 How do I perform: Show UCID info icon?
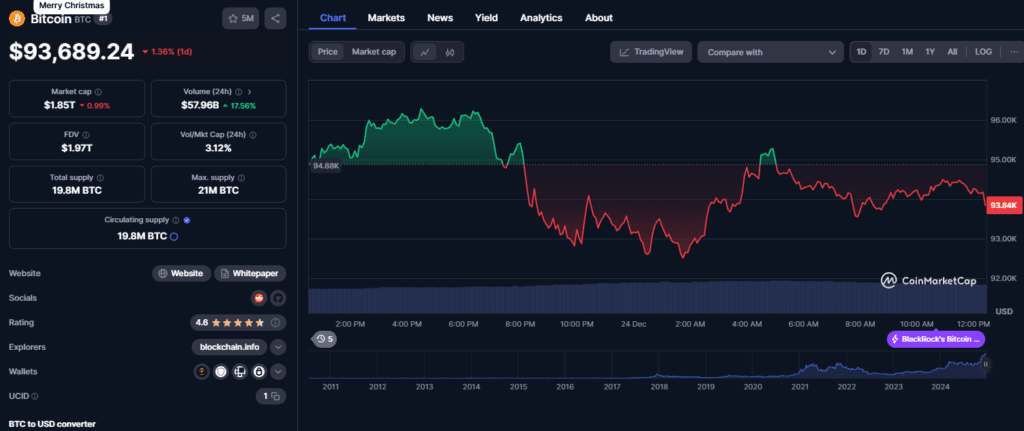35,396
